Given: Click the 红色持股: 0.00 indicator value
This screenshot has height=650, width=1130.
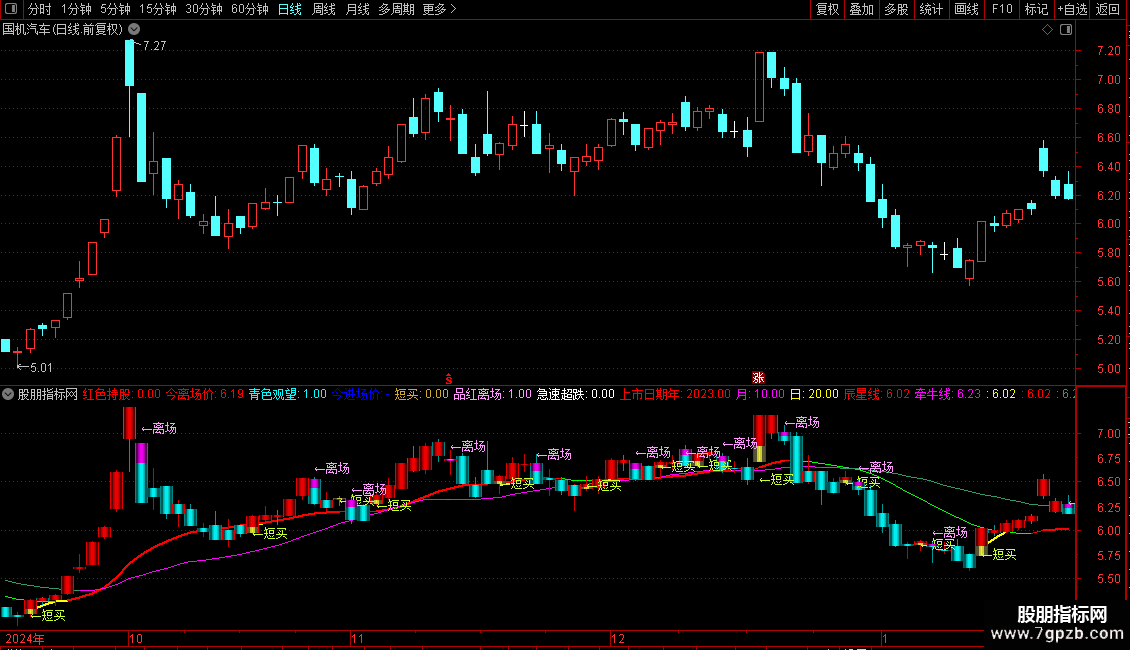Looking at the screenshot, I should 122,394.
